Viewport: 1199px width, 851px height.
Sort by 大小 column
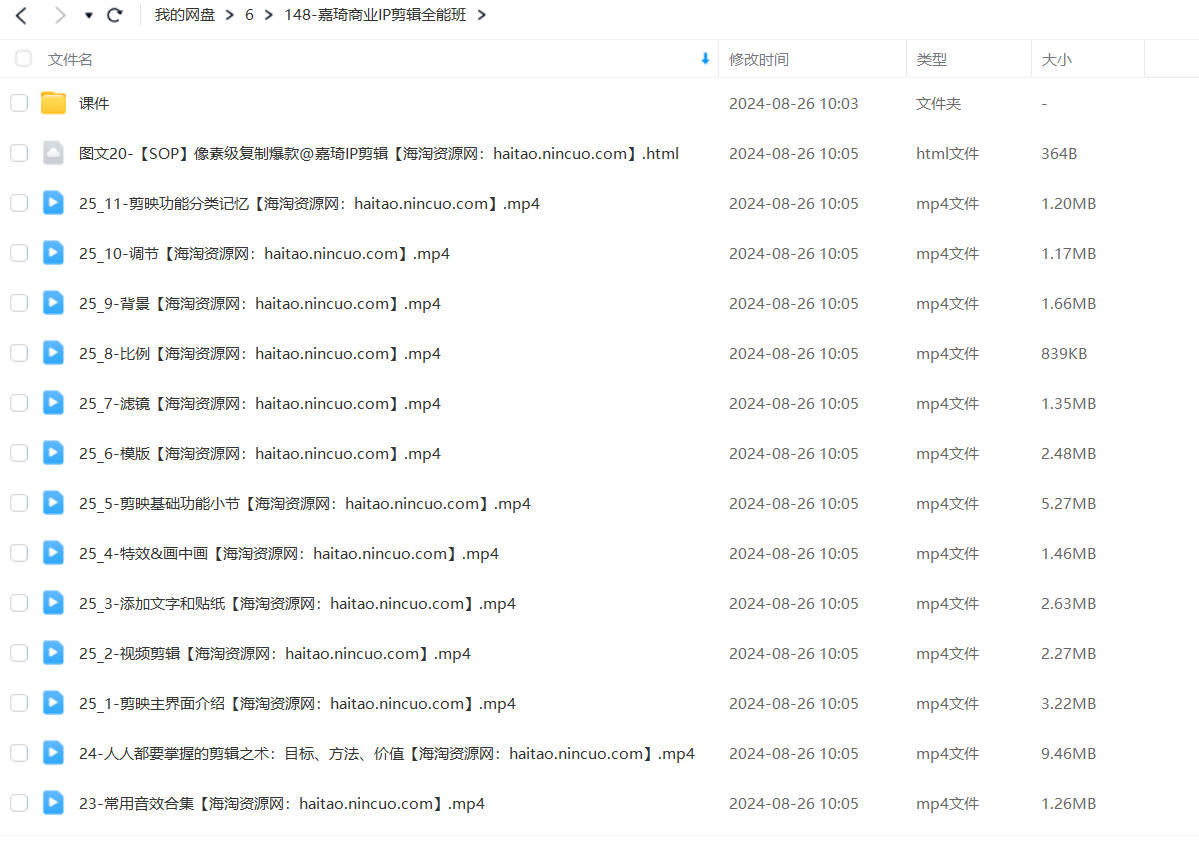(1056, 60)
